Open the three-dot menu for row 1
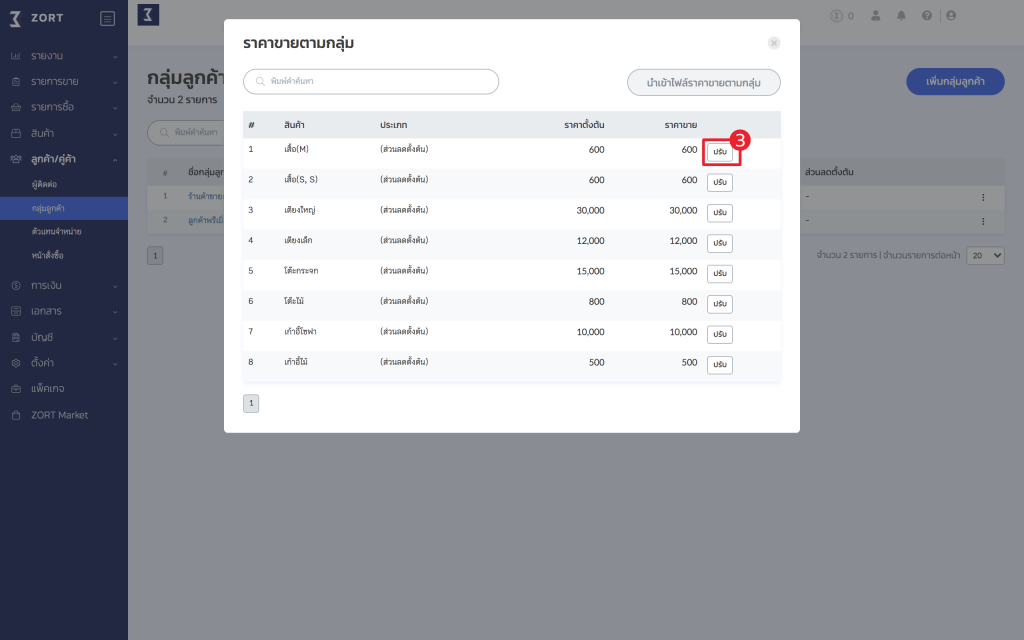 (x=983, y=197)
